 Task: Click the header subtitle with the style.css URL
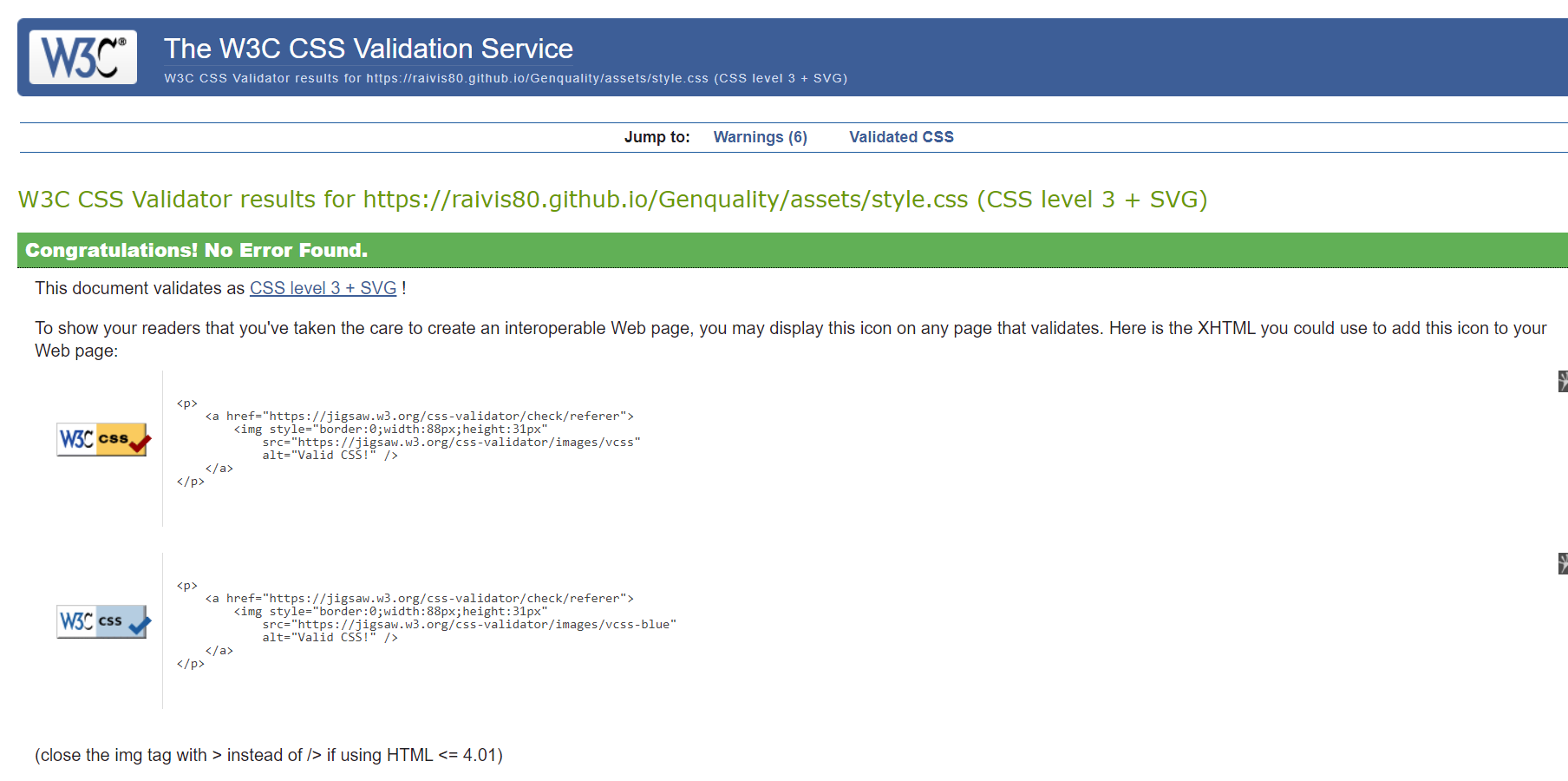click(x=506, y=78)
